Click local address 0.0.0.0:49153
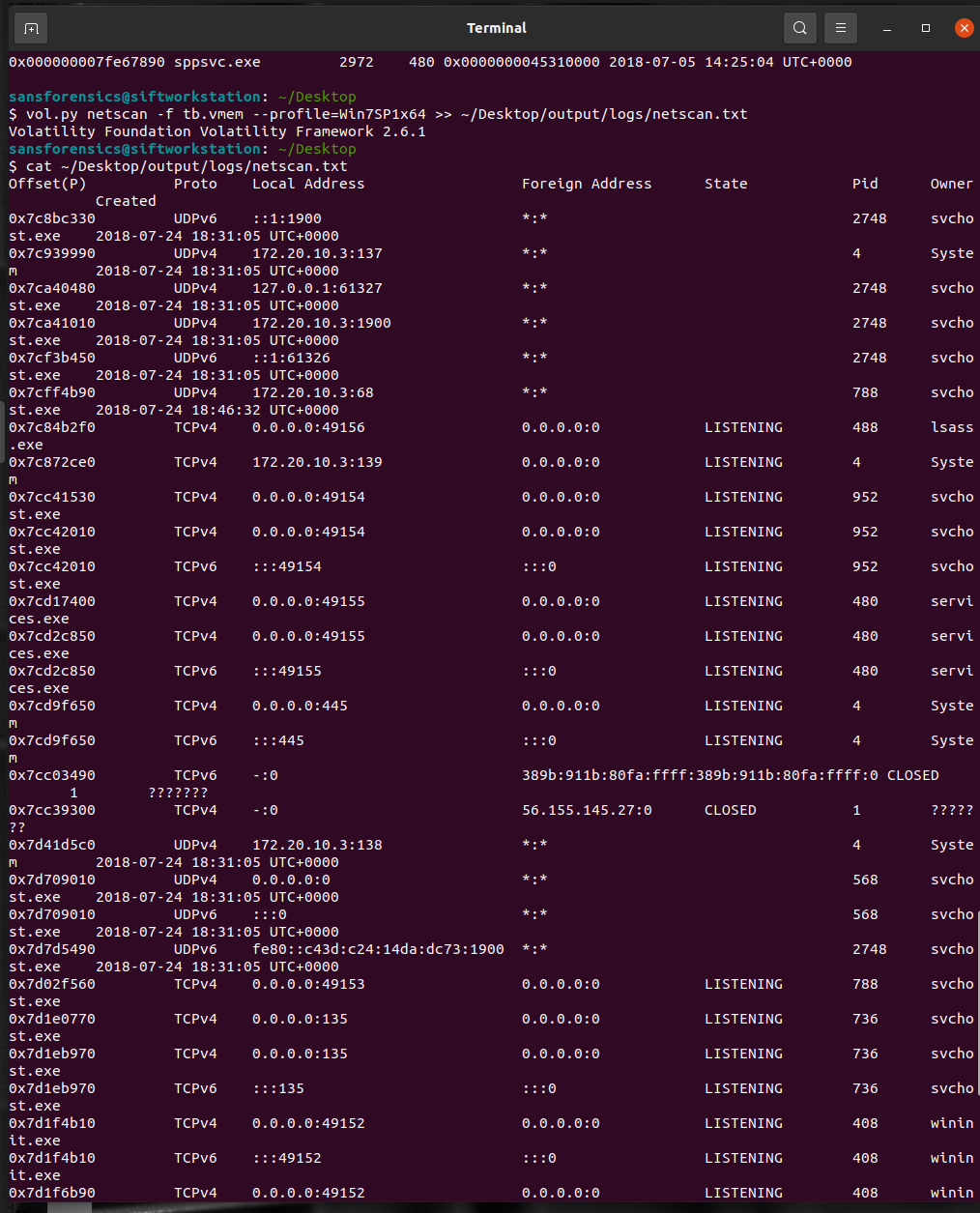Screen dimensions: 980x1213 308,984
